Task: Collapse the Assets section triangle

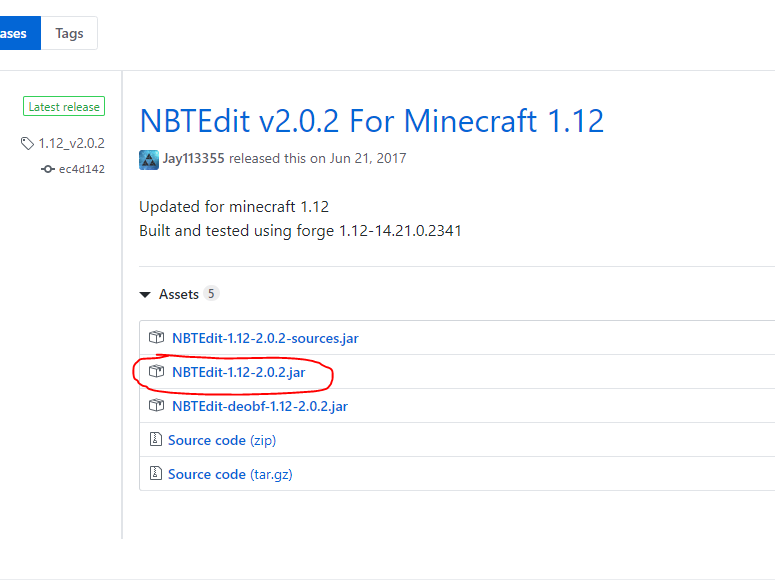Action: [145, 295]
